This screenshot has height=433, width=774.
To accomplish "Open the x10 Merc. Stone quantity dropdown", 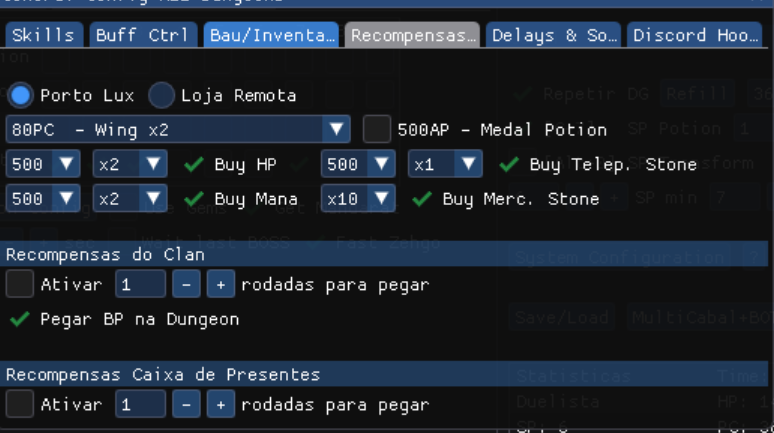I will 358,198.
